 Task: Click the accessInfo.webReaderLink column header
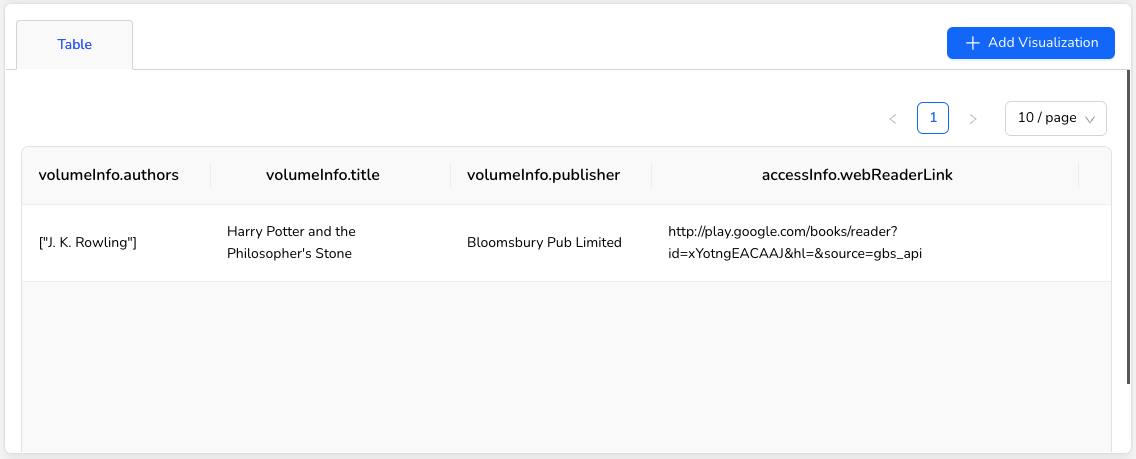(x=857, y=176)
